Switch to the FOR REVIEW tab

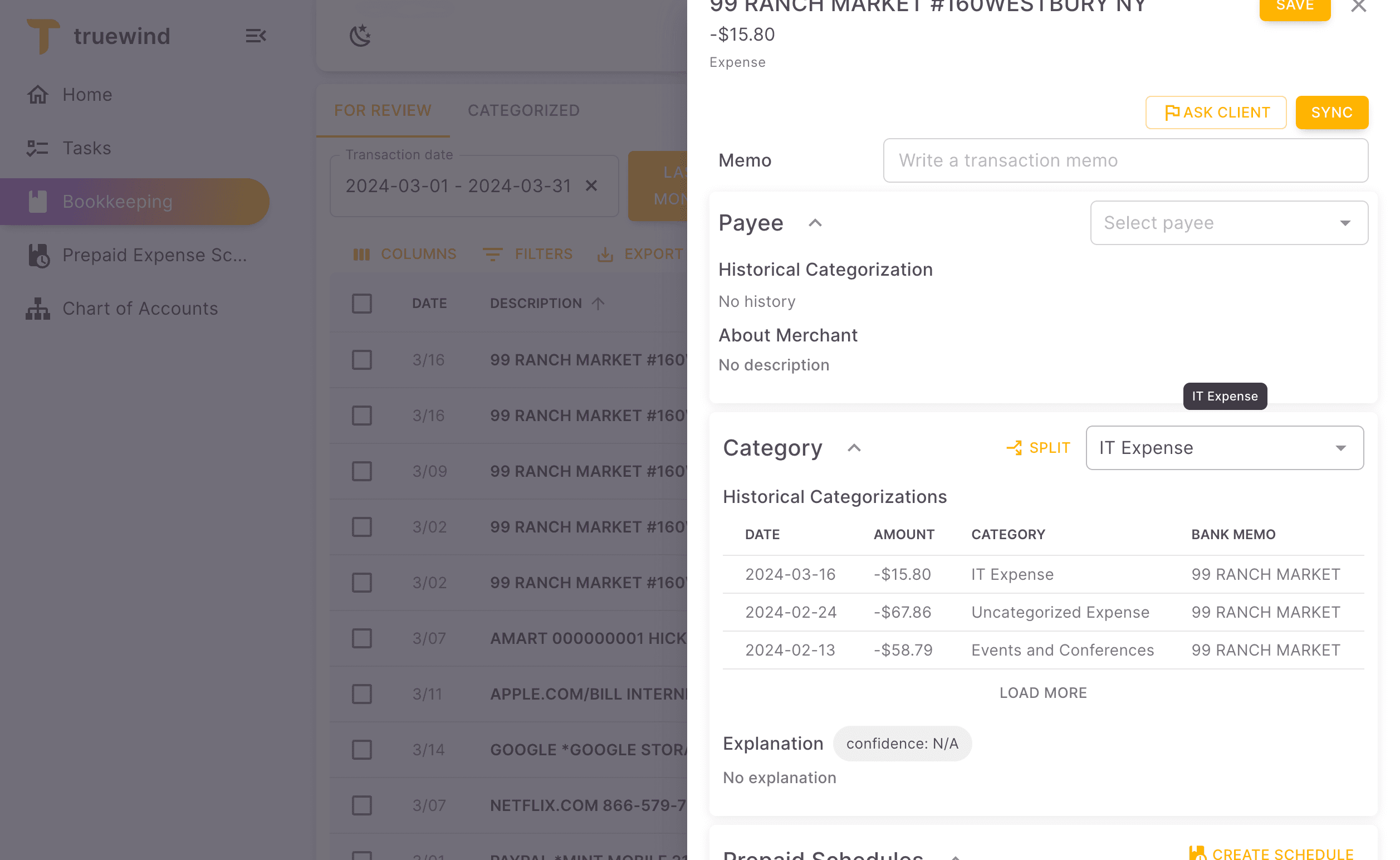[x=383, y=110]
